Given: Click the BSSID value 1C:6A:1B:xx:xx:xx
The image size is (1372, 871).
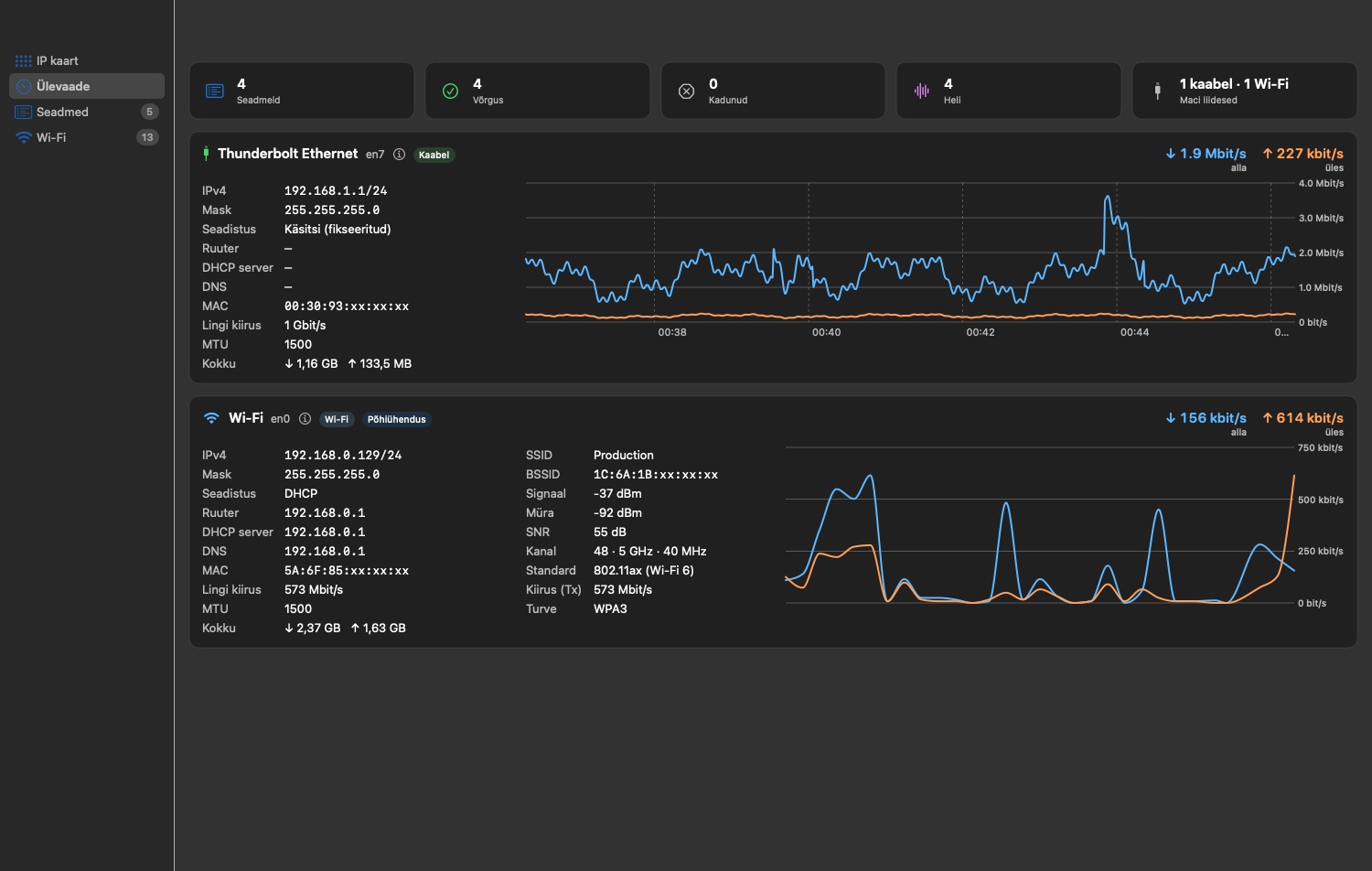Looking at the screenshot, I should coord(656,474).
